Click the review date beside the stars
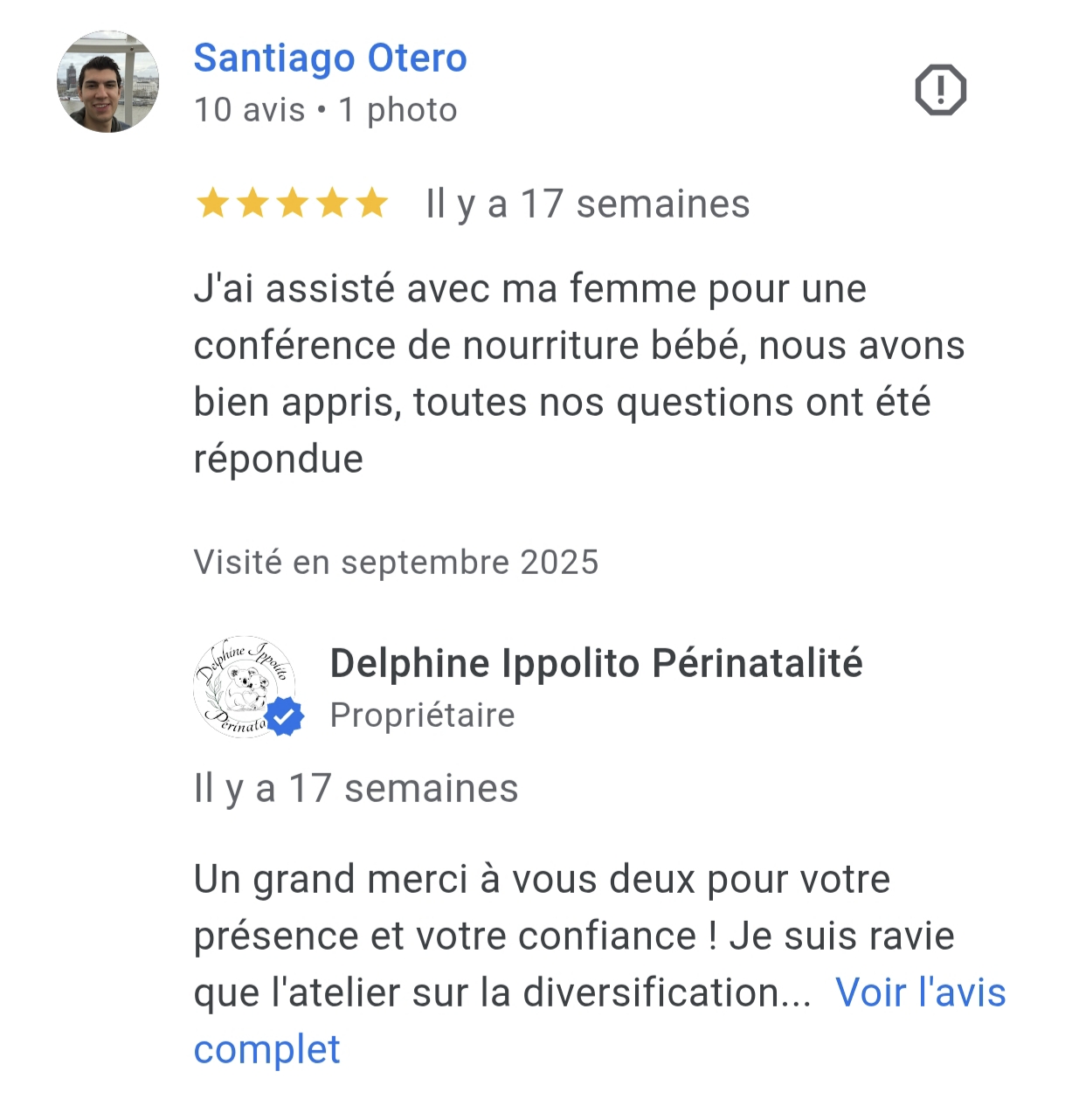This screenshot has height=1120, width=1065. (587, 204)
